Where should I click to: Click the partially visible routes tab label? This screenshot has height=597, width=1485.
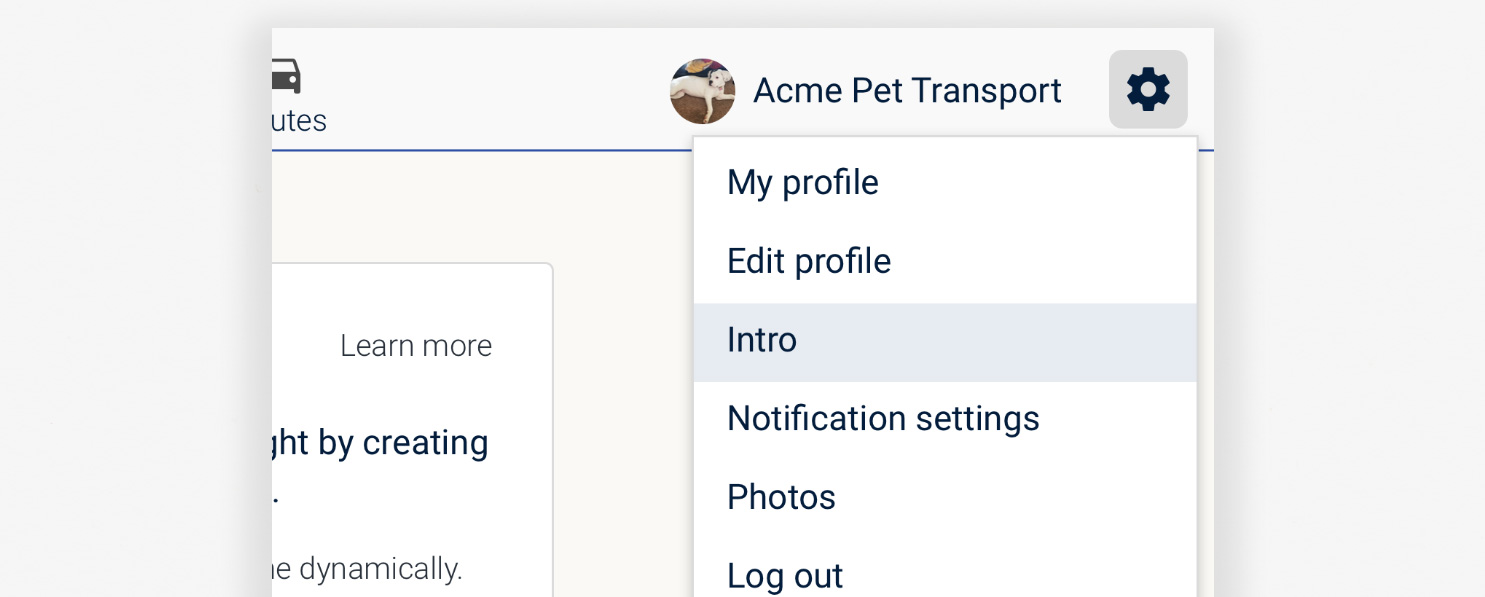click(299, 121)
